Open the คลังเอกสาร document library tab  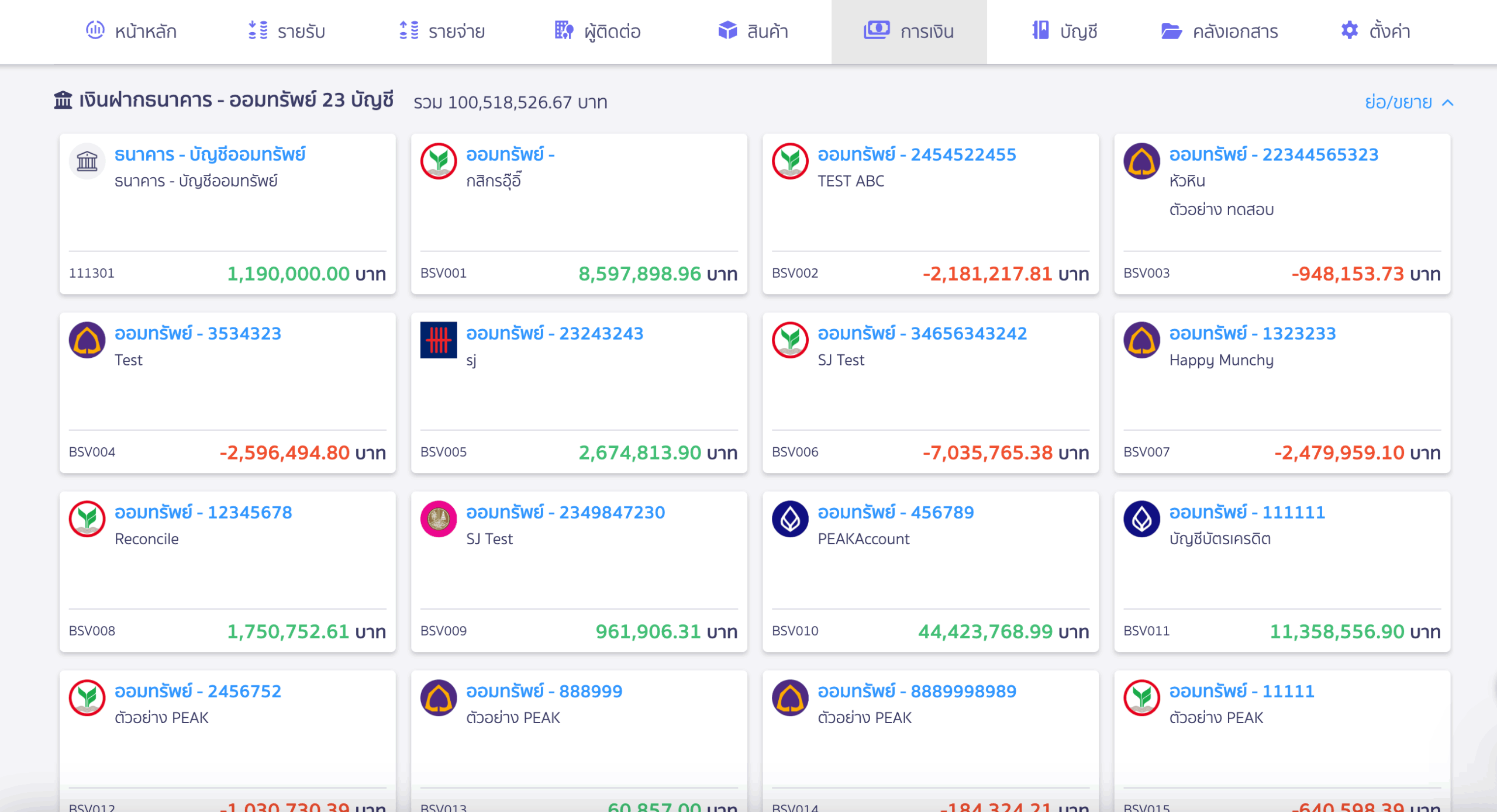[x=1219, y=31]
